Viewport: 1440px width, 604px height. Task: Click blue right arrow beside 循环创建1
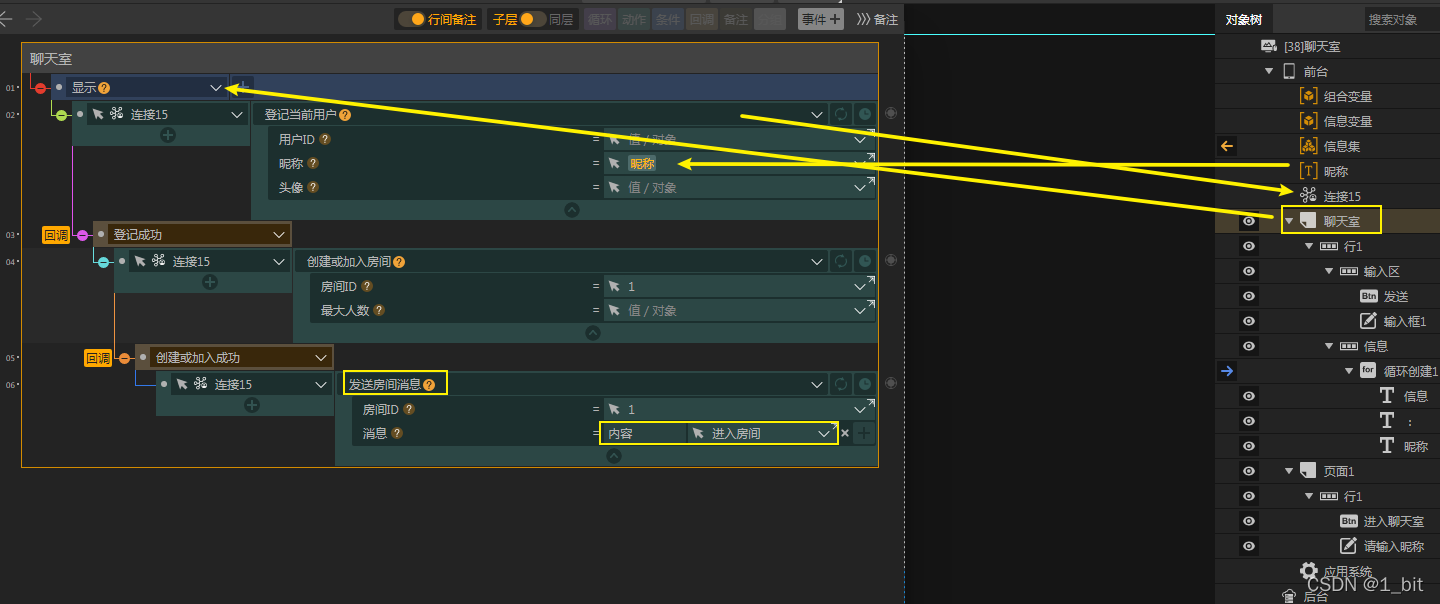pyautogui.click(x=1228, y=371)
